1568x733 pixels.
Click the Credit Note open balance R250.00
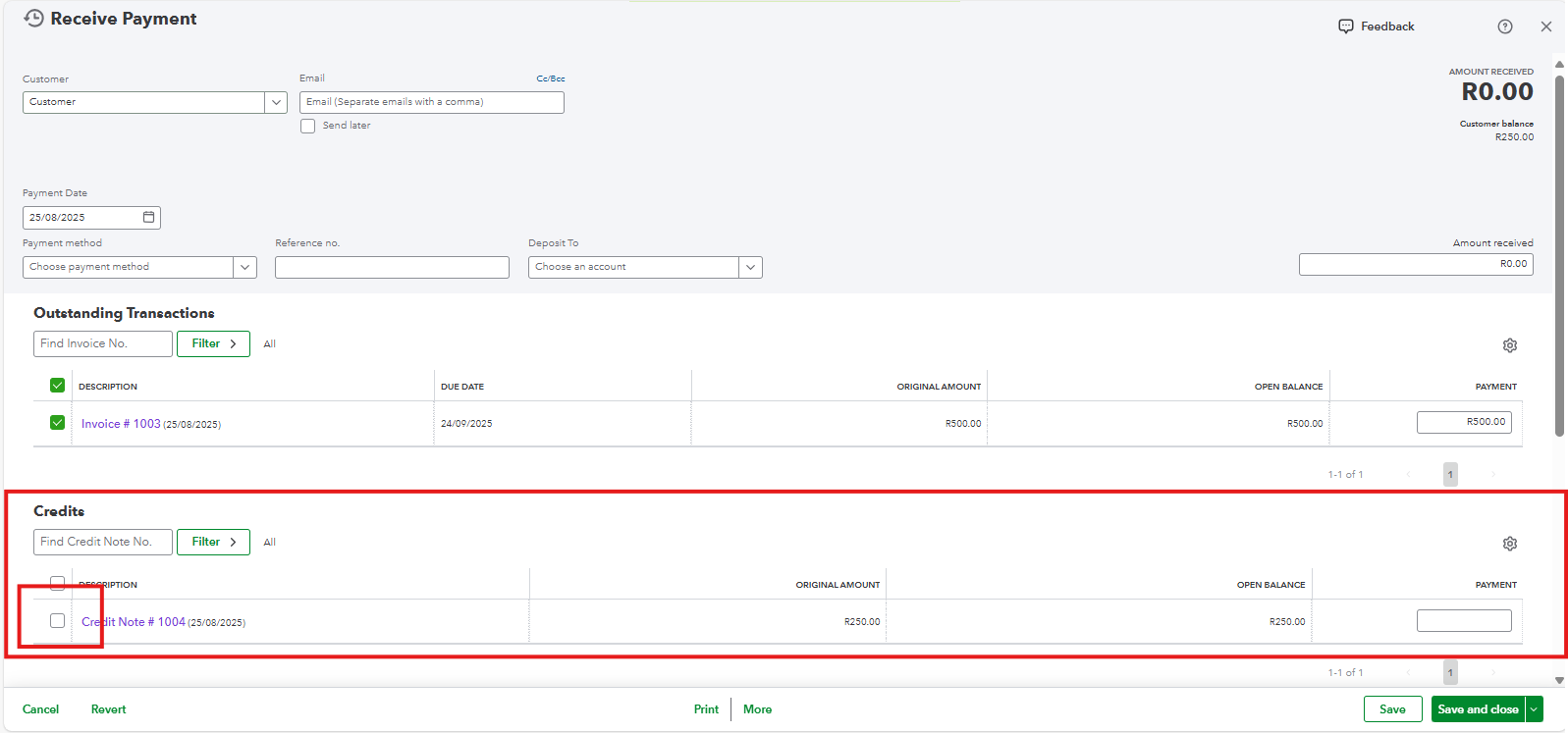[1287, 622]
